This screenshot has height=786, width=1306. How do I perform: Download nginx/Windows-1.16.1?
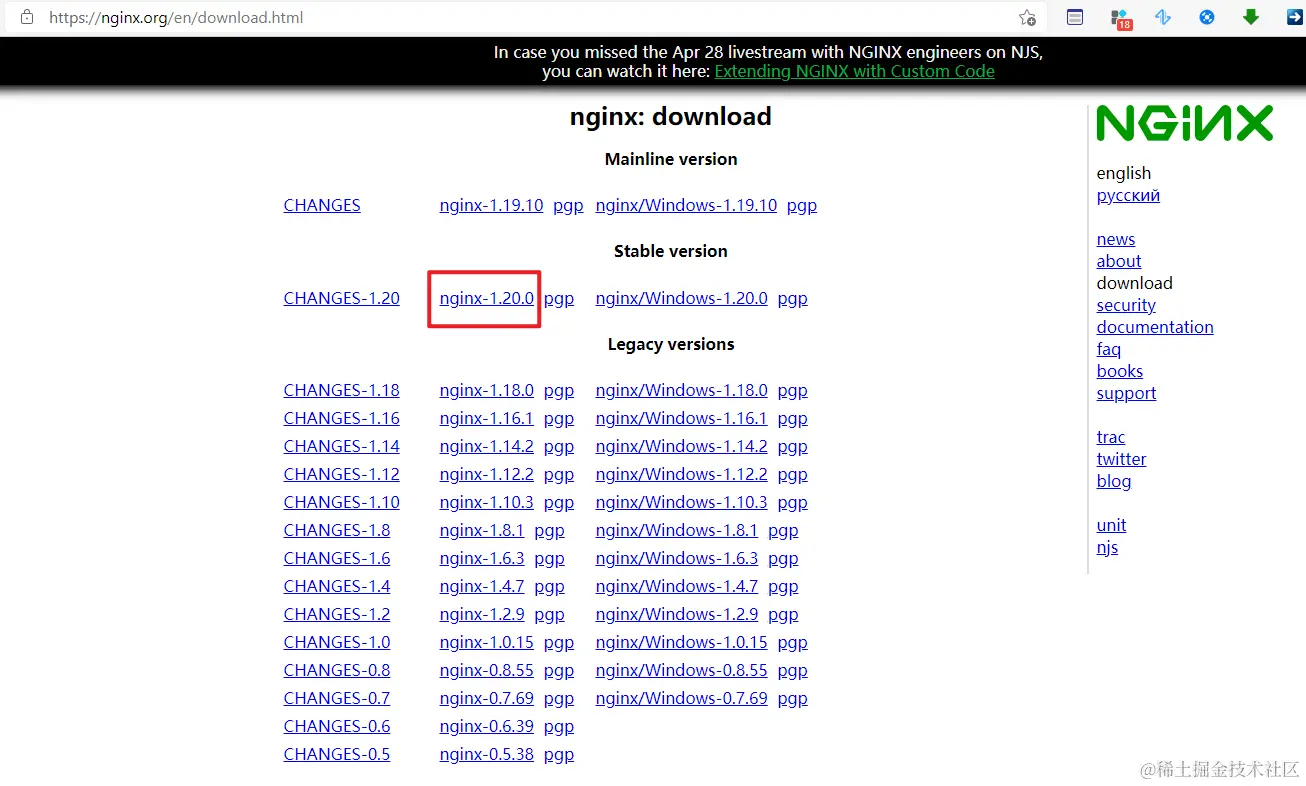681,418
